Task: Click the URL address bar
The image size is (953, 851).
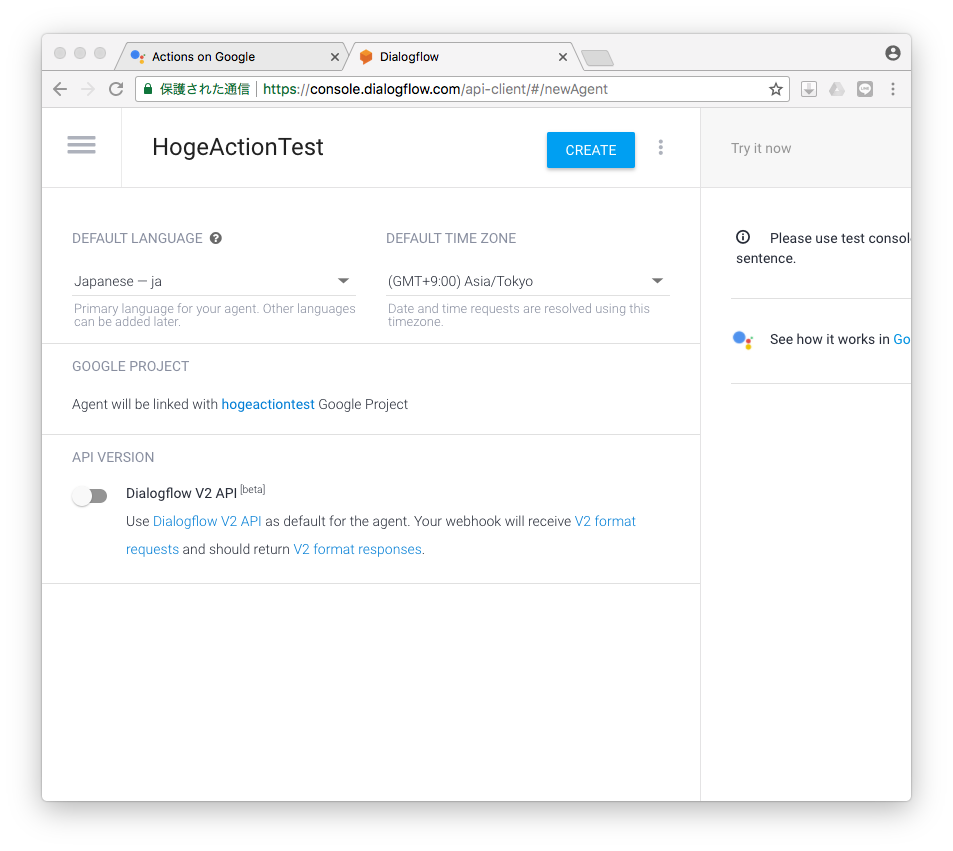Action: point(462,89)
